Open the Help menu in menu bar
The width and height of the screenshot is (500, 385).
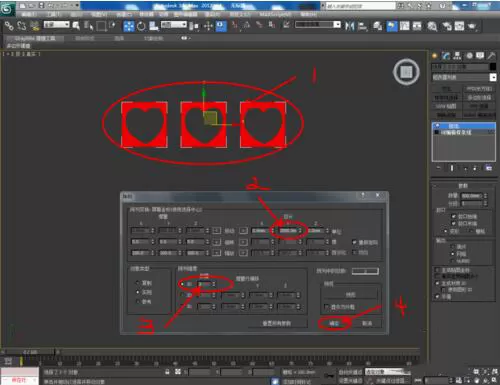[309, 14]
